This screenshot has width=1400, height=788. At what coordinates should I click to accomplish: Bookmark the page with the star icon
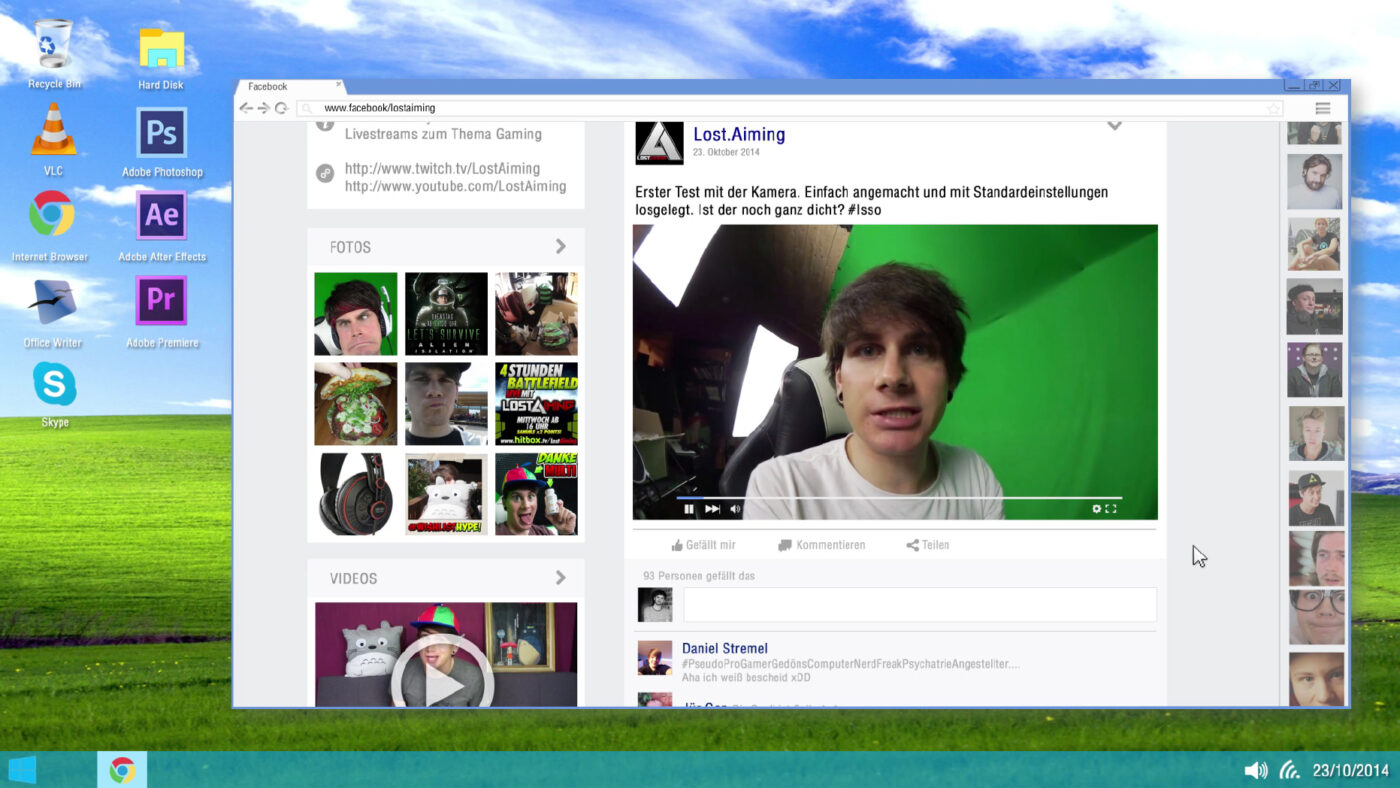(1273, 108)
